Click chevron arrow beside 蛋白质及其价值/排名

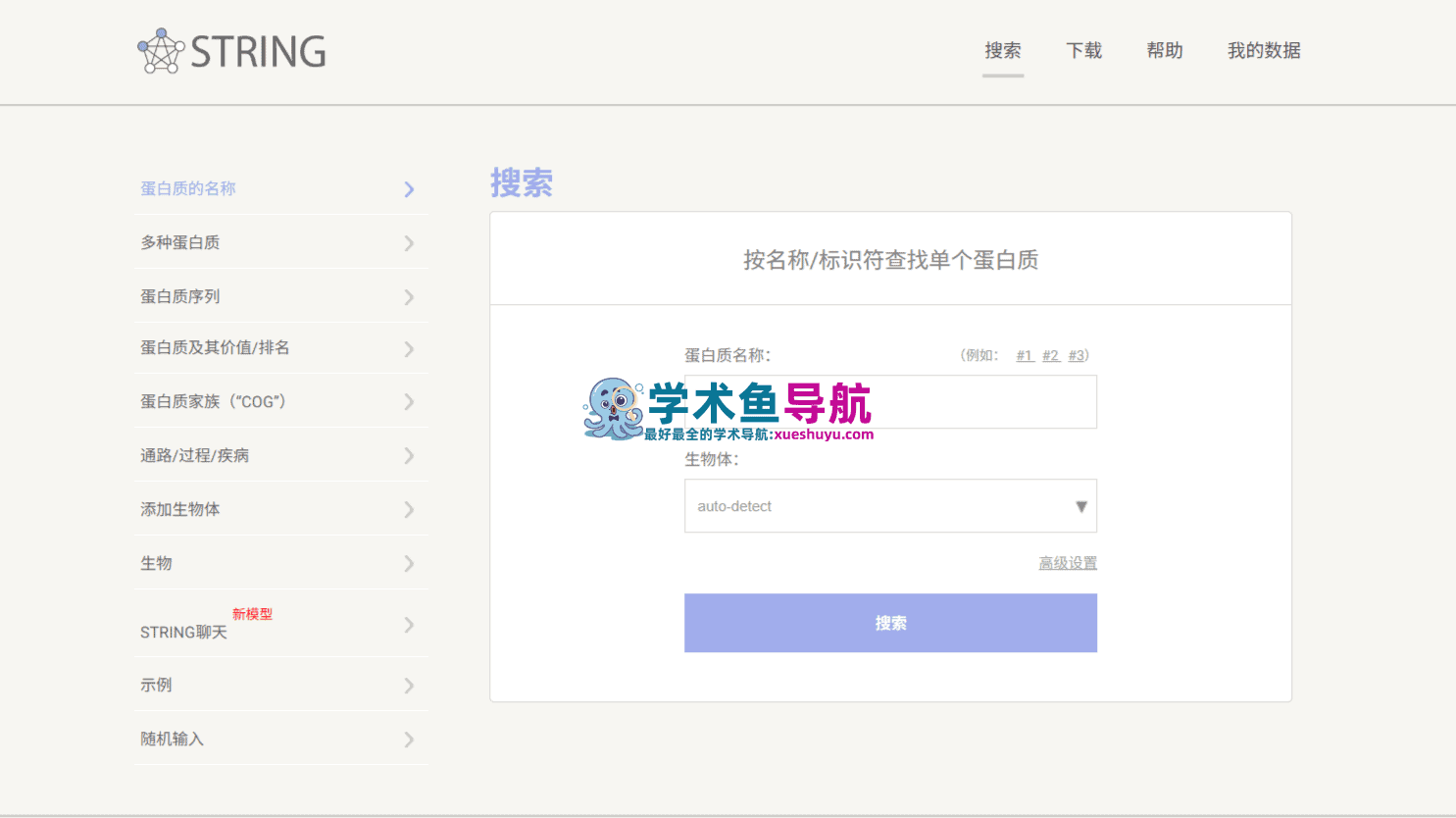pyautogui.click(x=410, y=349)
